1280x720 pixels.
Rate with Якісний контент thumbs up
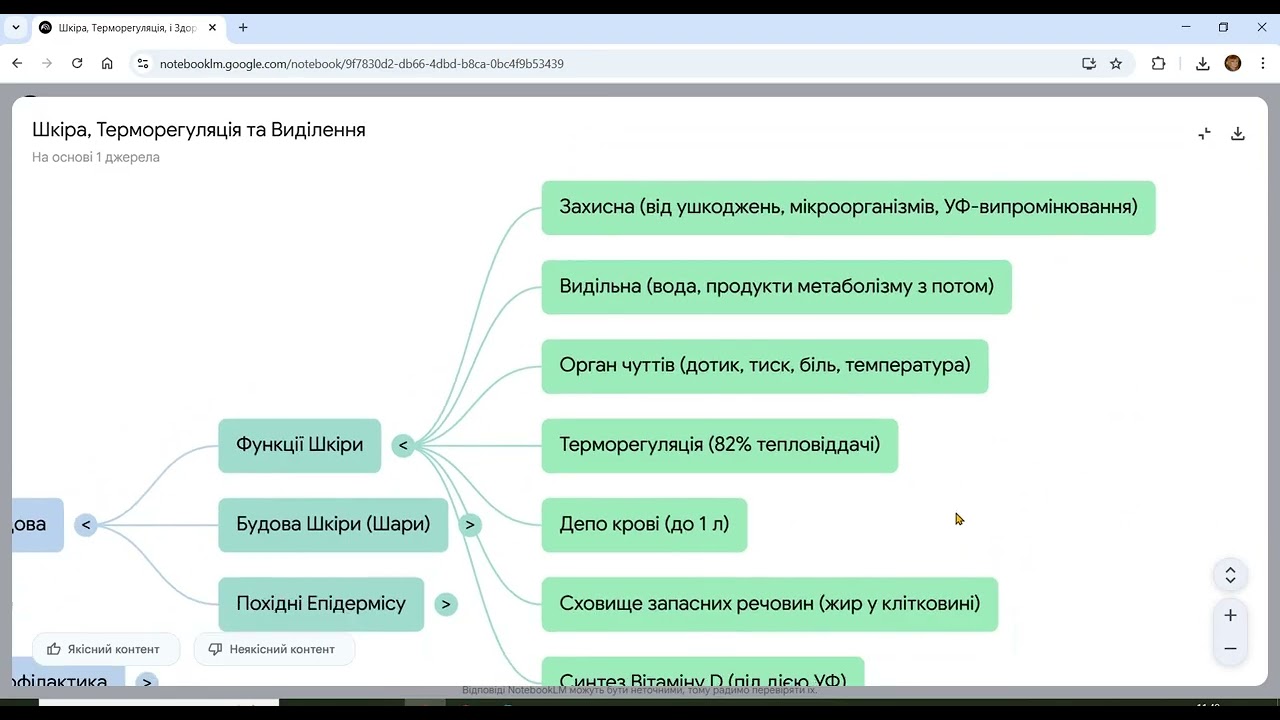pos(106,649)
